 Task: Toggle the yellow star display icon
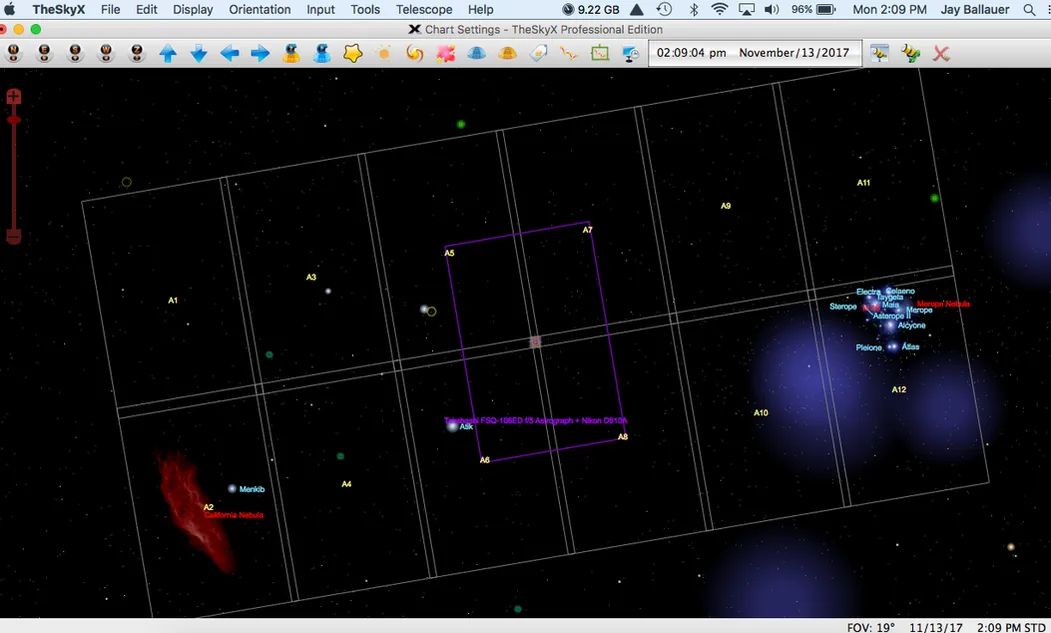353,53
